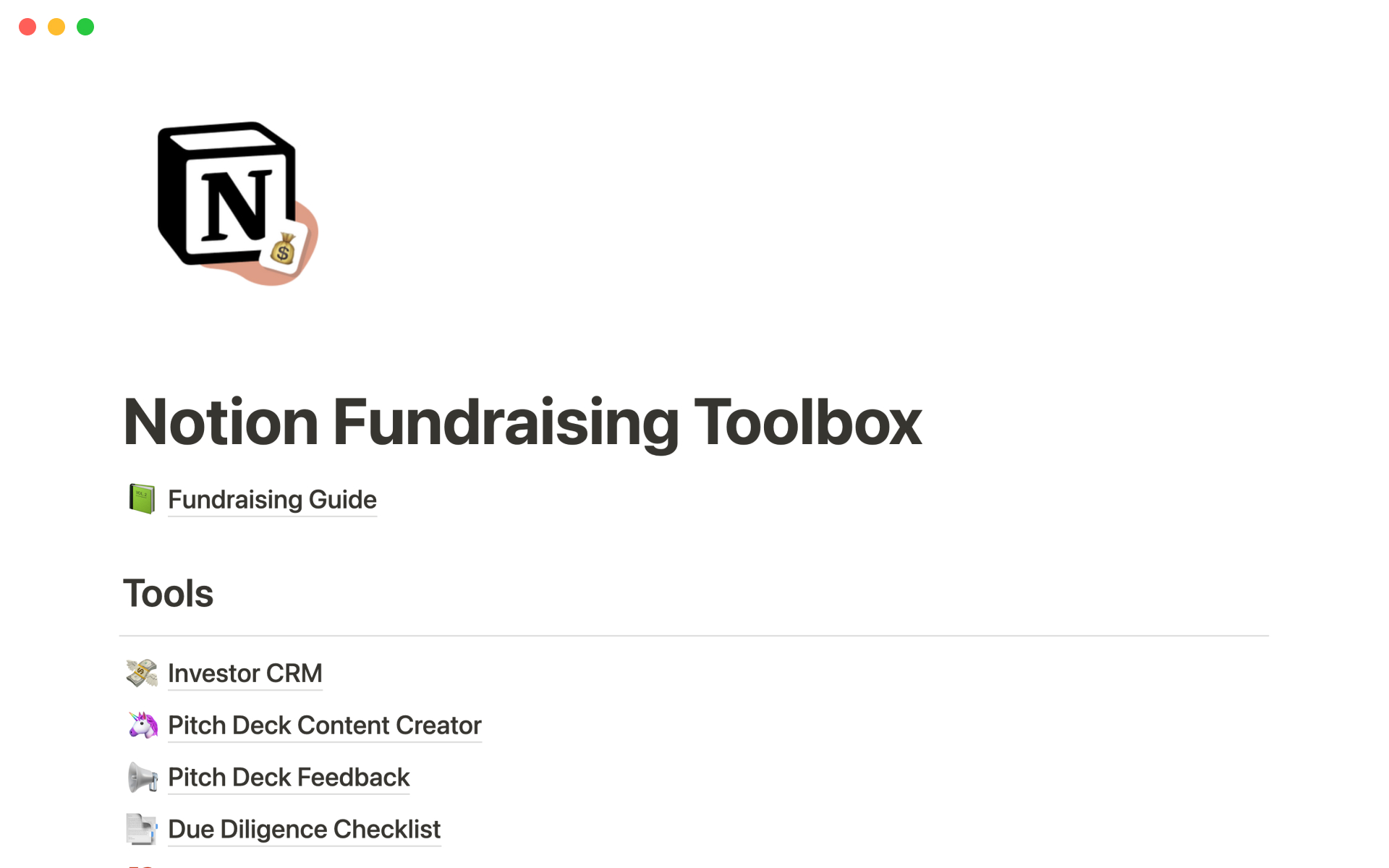Screen dimensions: 1389x868
Task: Click the Notion Fundraising Toolbox title
Action: (524, 420)
